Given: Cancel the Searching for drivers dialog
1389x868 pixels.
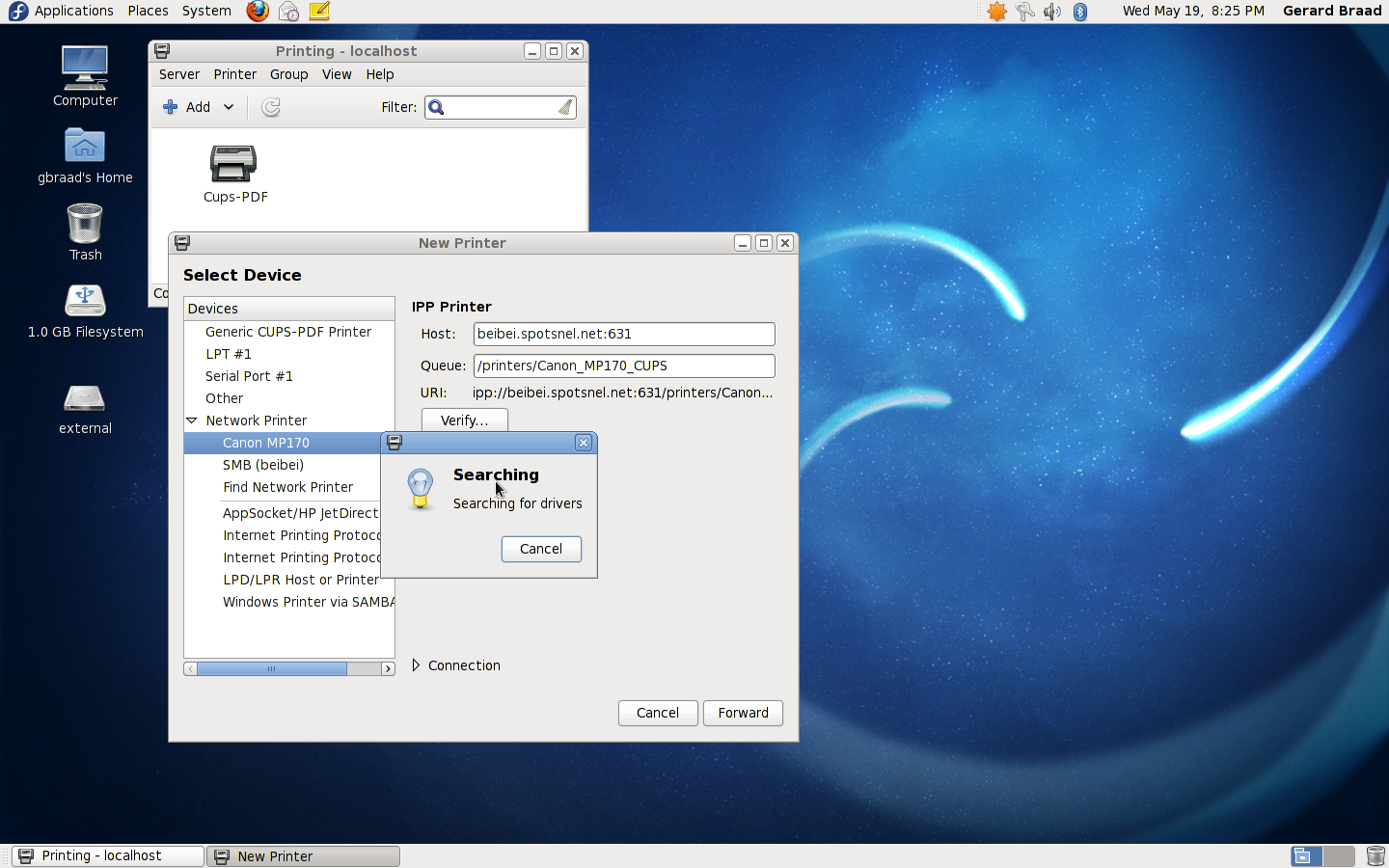Looking at the screenshot, I should (541, 549).
